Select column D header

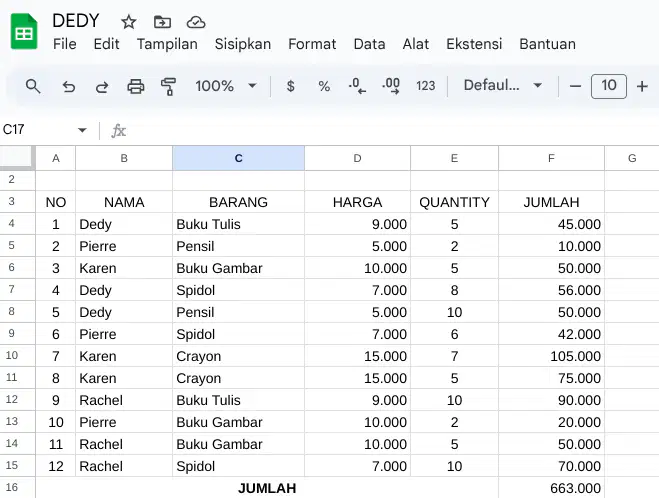(x=357, y=158)
